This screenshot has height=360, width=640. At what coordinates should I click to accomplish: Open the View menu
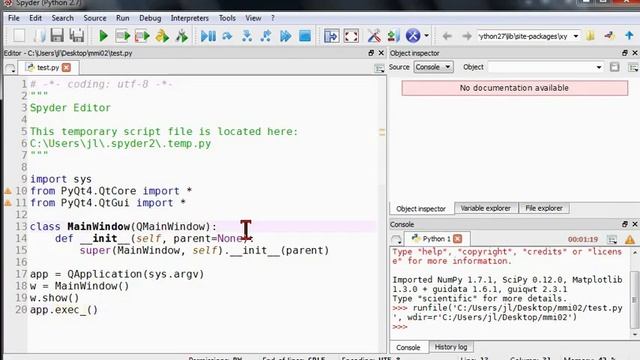(253, 18)
